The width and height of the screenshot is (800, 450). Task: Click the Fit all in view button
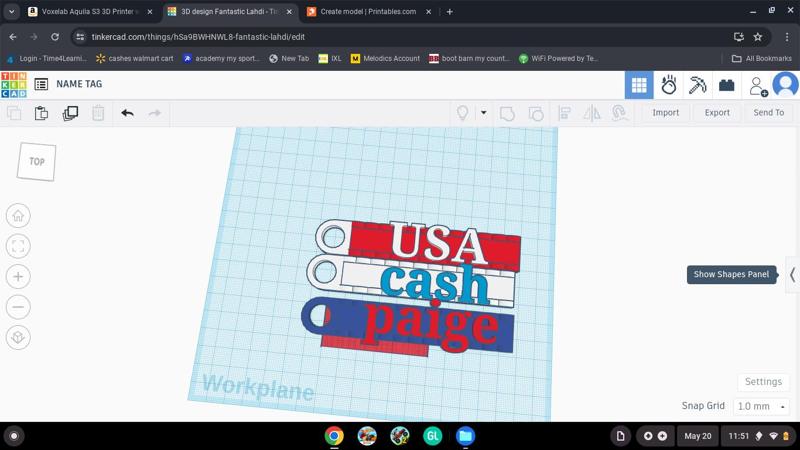tap(18, 246)
